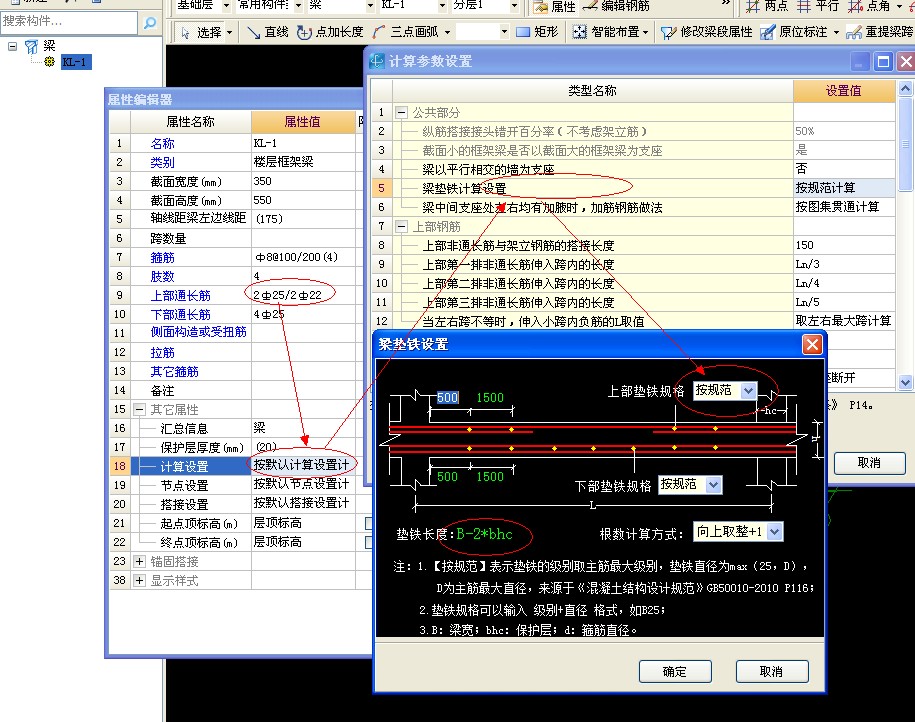Open the 常用构件 component type dropdown
This screenshot has height=722, width=915.
point(299,6)
